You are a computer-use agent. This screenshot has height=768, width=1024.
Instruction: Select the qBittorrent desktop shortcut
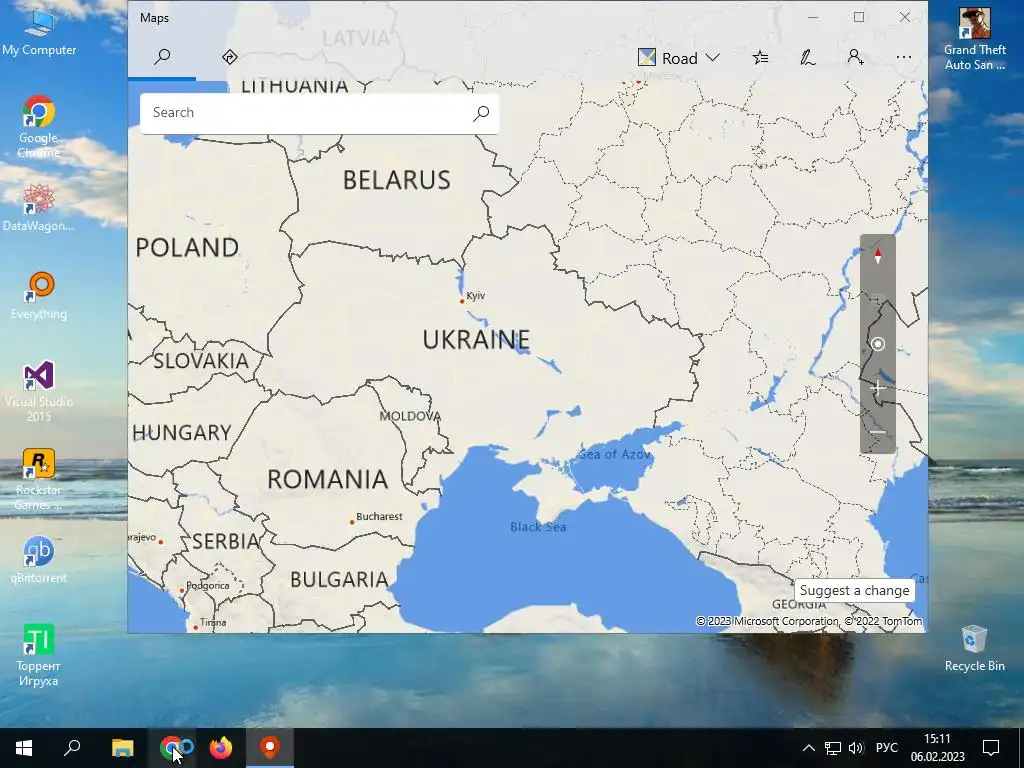coord(39,560)
